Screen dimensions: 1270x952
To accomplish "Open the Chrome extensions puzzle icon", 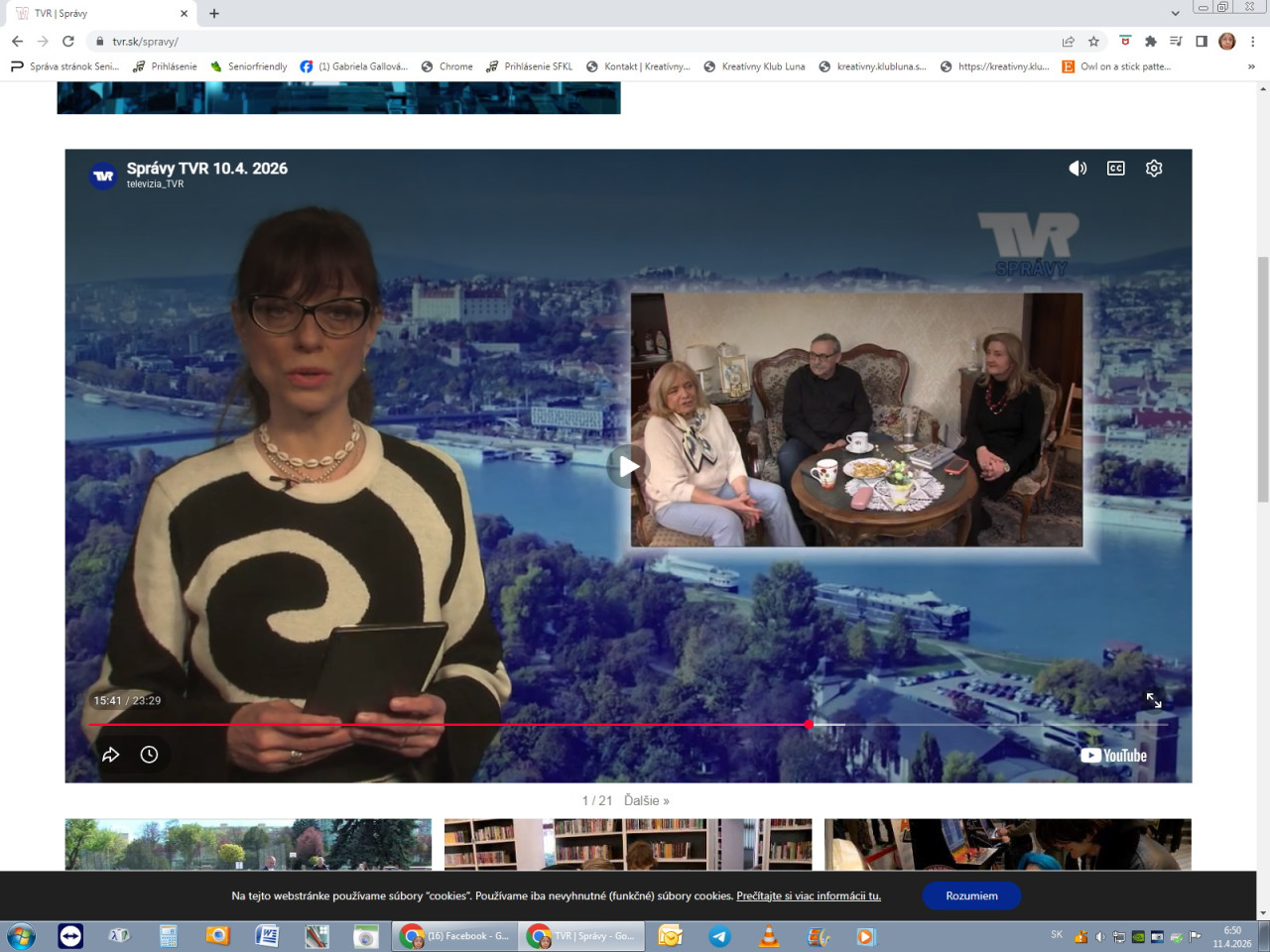I will point(1150,42).
